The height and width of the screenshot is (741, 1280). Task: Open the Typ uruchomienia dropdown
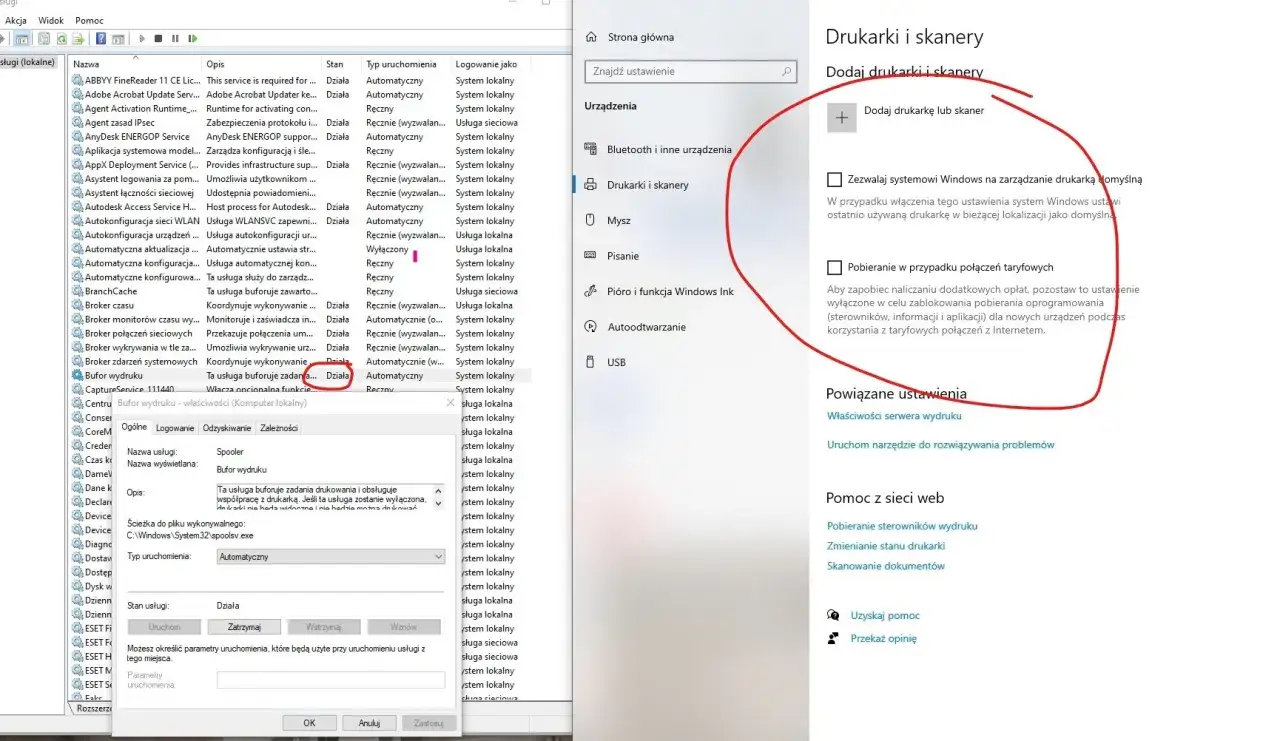click(x=330, y=556)
